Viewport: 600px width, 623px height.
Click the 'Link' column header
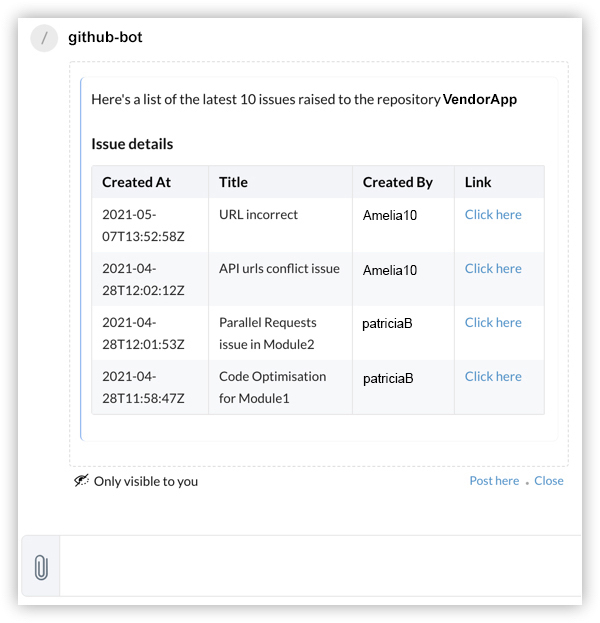click(478, 182)
